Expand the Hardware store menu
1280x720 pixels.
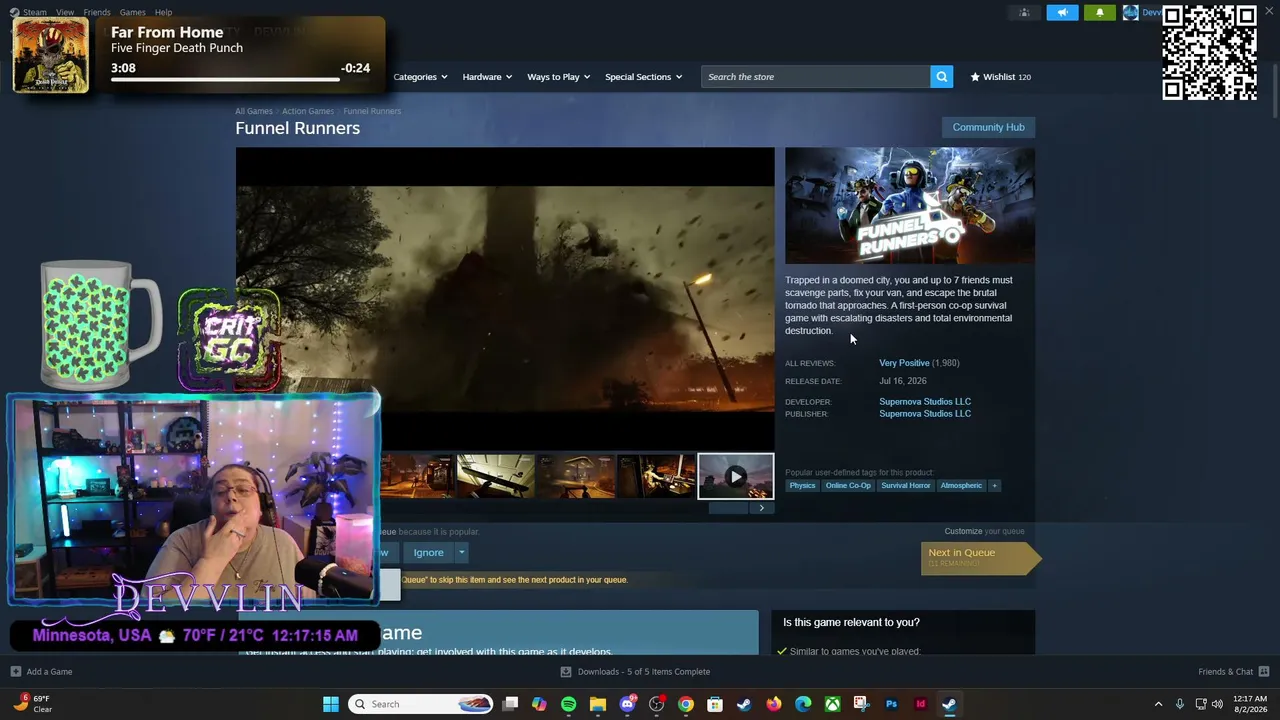click(x=487, y=77)
